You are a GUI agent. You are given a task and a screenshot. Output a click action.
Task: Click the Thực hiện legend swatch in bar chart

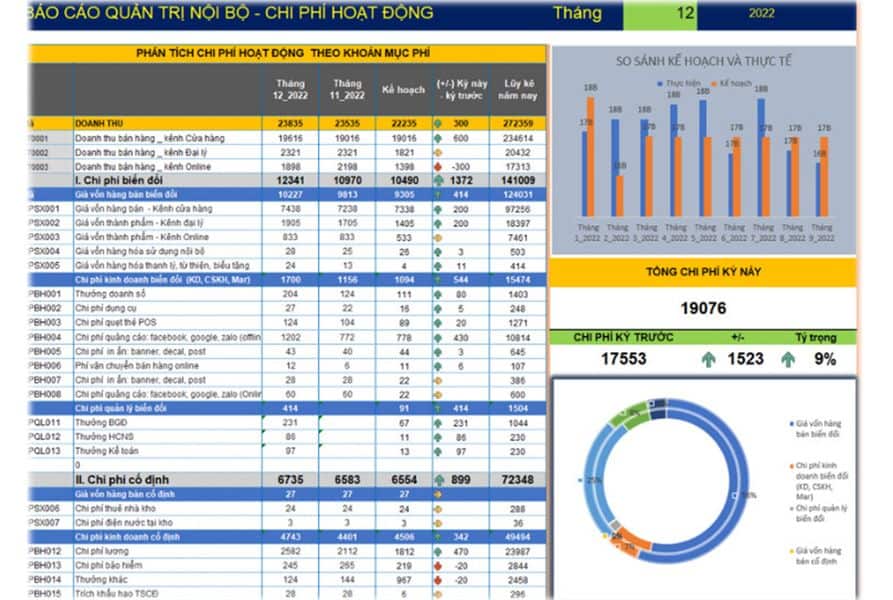coord(658,84)
